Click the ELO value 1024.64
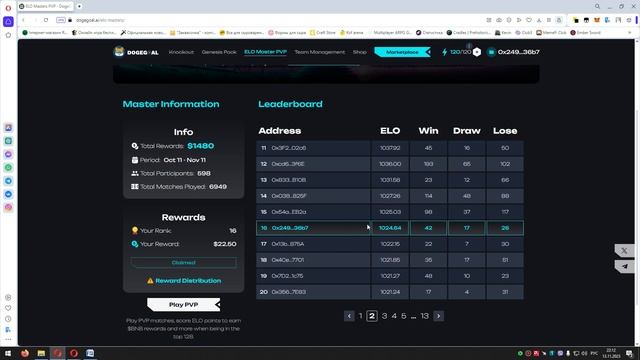 [x=390, y=228]
